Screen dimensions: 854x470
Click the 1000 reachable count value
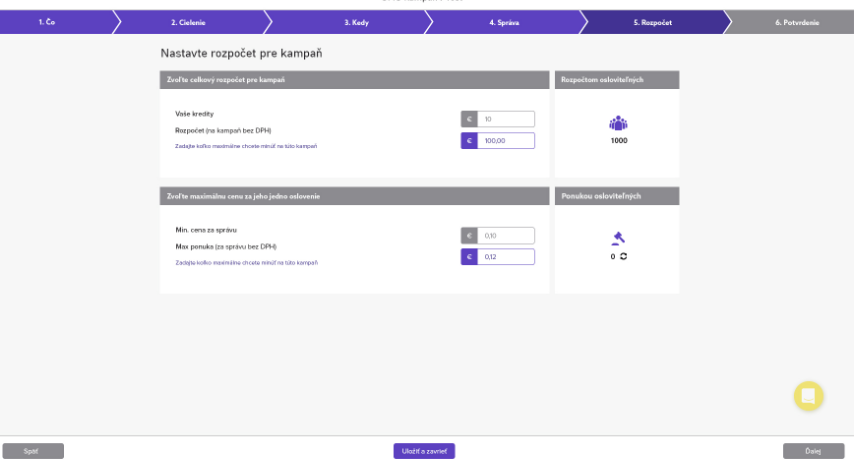pos(619,141)
